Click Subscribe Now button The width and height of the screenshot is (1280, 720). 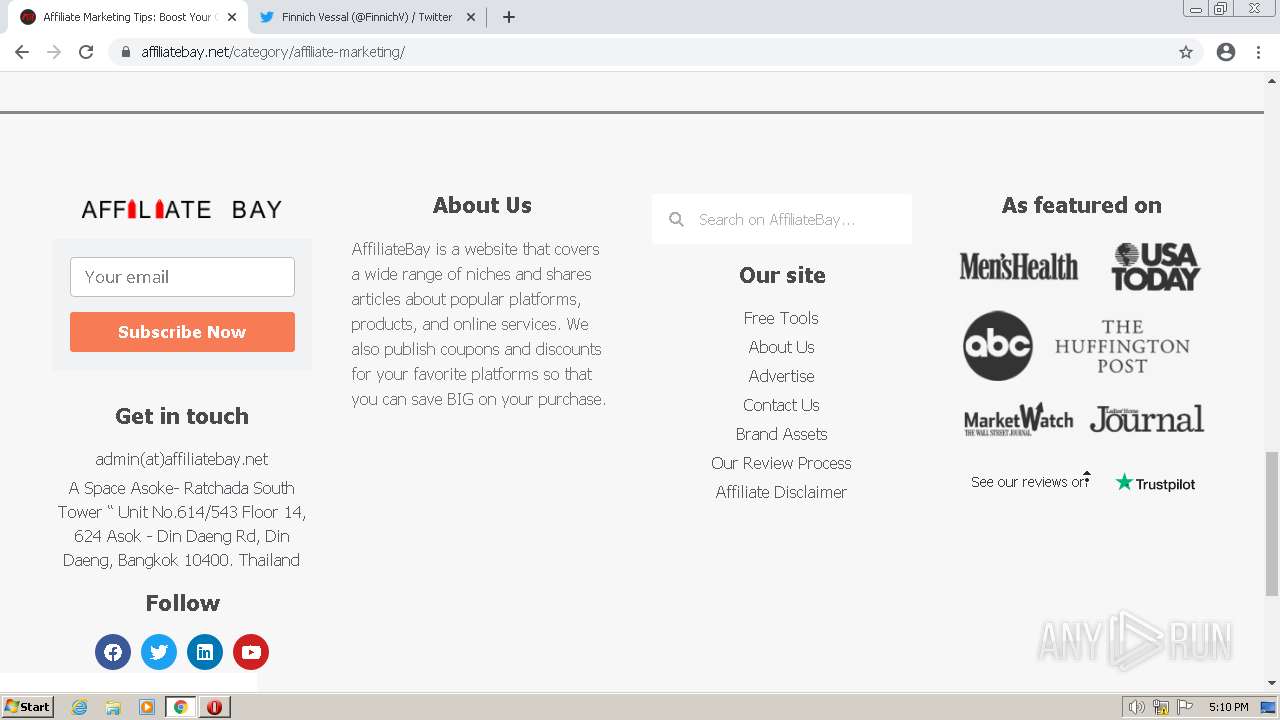click(x=182, y=332)
